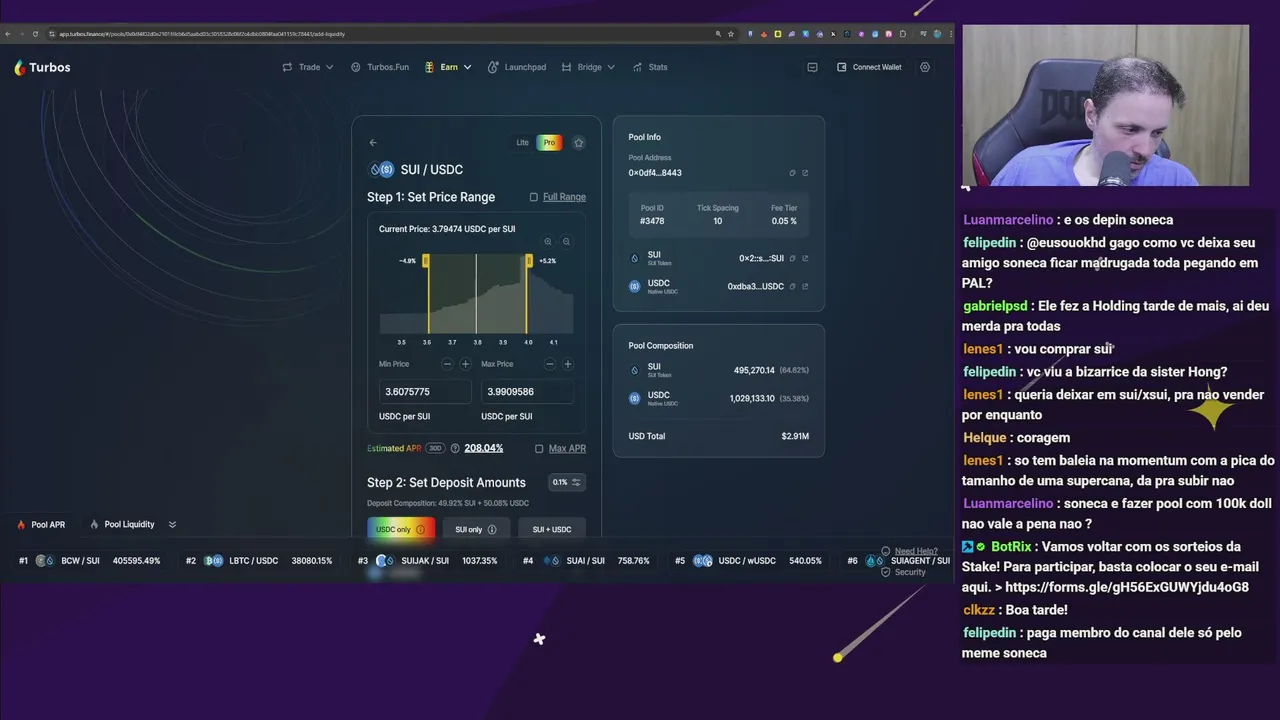Expand the Bridge menu
This screenshot has width=1280, height=720.
point(588,67)
